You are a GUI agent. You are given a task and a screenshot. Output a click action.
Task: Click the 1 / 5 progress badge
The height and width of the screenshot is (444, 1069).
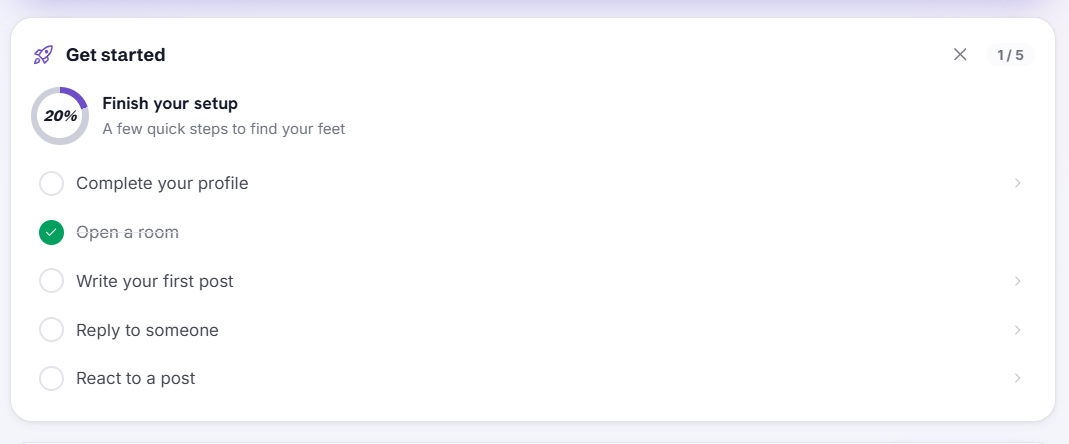(x=1010, y=55)
